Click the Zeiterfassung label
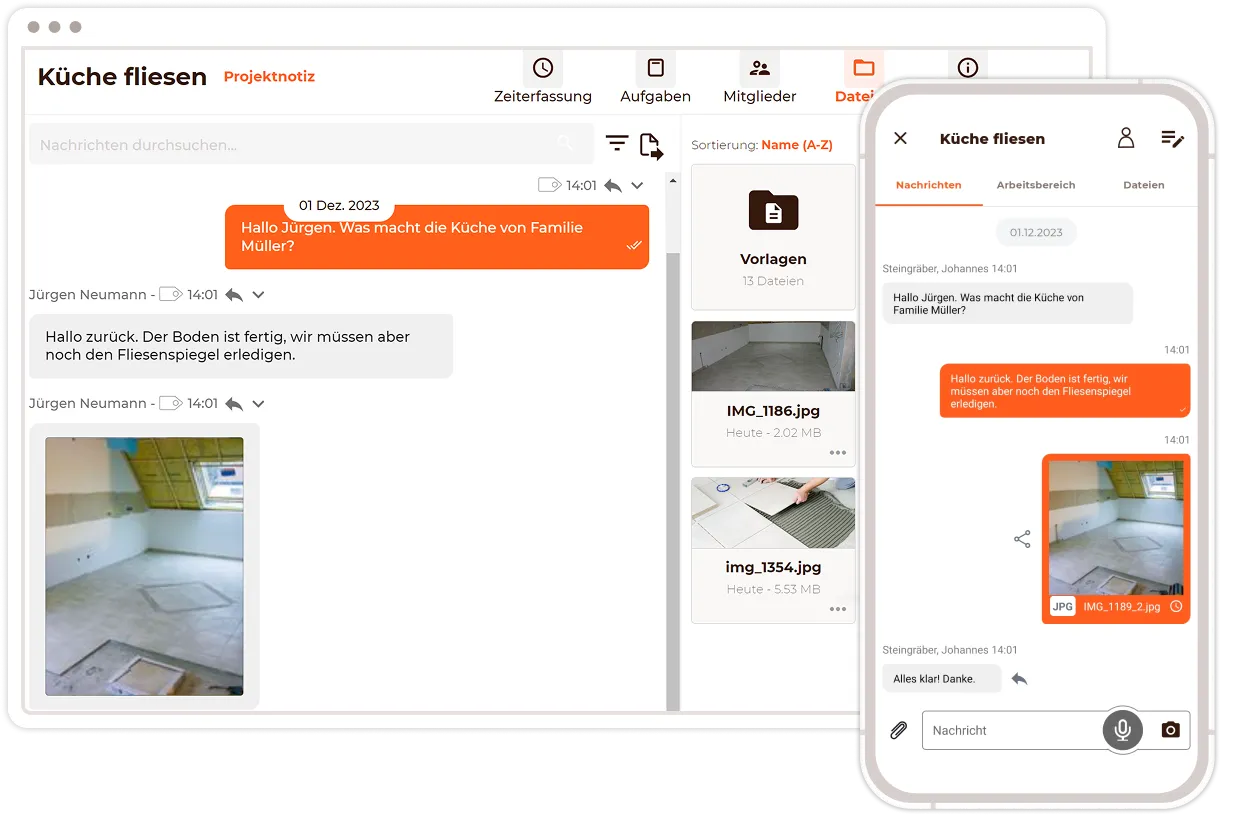 (x=543, y=96)
